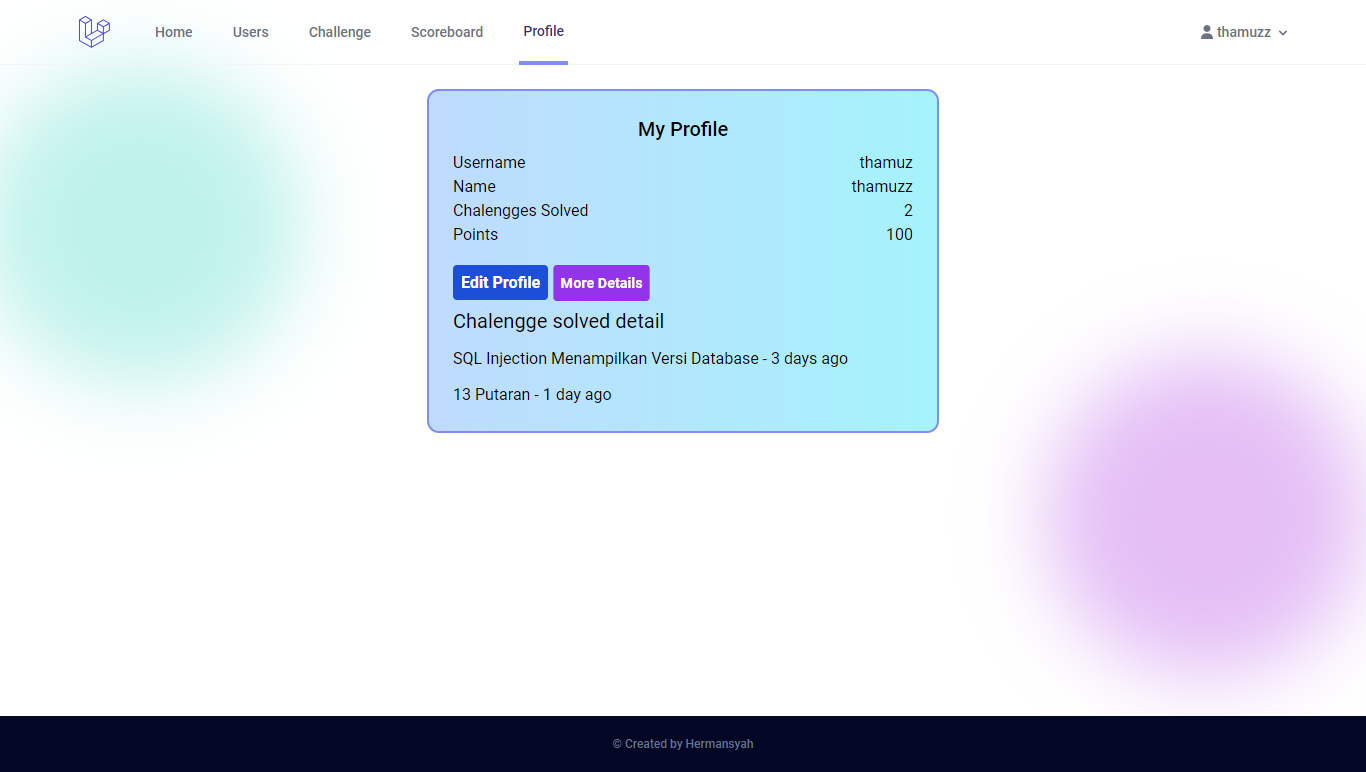View the Scoreboard page
This screenshot has width=1366, height=772.
447,31
